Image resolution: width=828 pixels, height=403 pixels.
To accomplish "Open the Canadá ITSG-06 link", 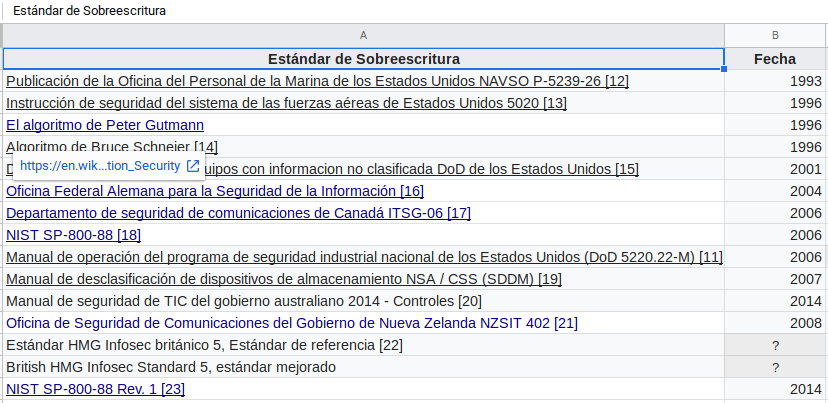I will click(238, 213).
